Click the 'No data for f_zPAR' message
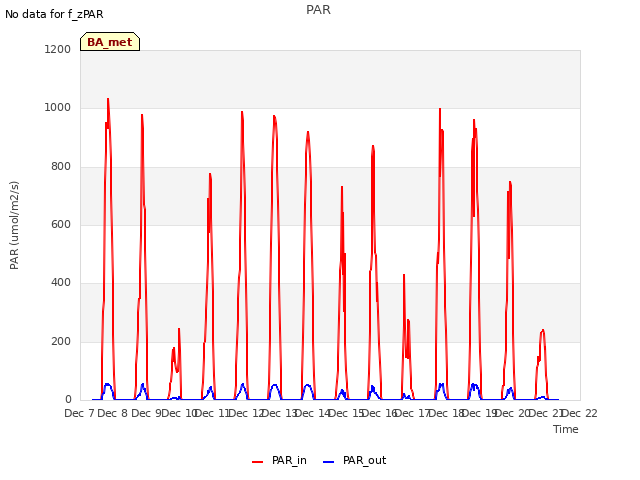Screen dimensions: 640x480 click(x=54, y=14)
